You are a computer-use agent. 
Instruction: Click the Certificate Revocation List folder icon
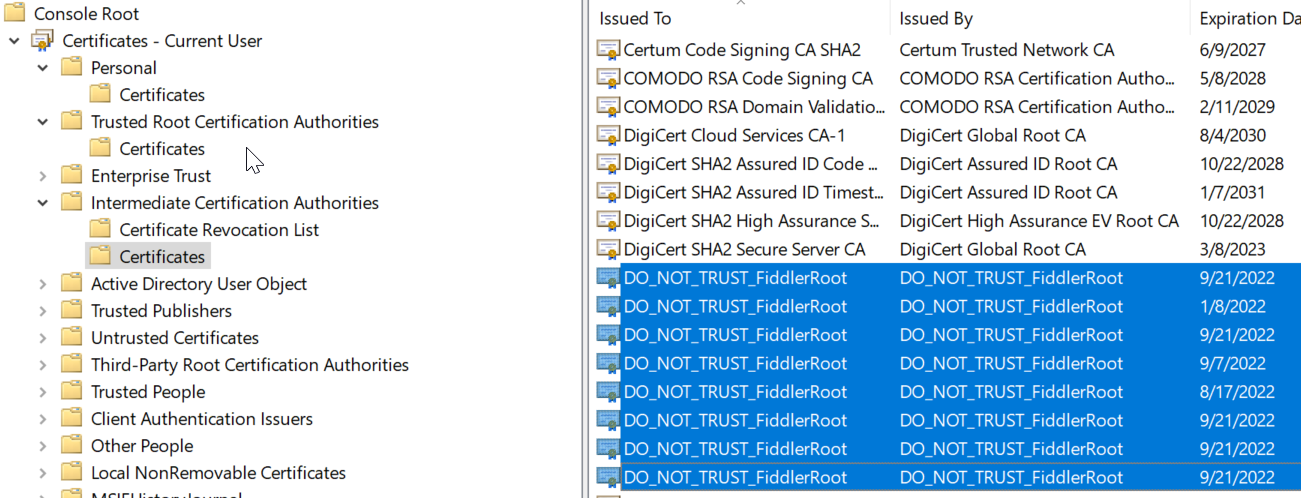coord(100,230)
